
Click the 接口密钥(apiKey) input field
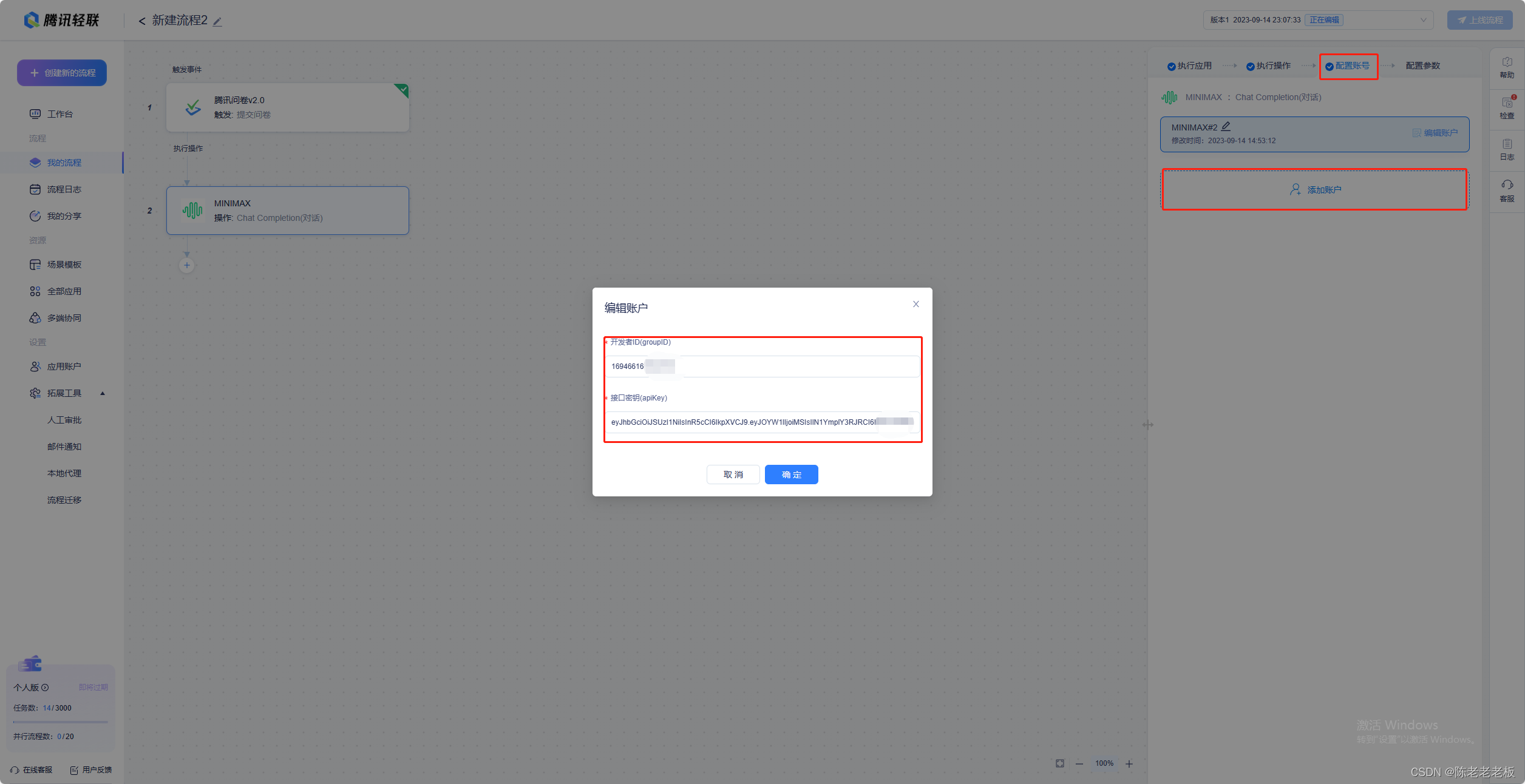762,422
